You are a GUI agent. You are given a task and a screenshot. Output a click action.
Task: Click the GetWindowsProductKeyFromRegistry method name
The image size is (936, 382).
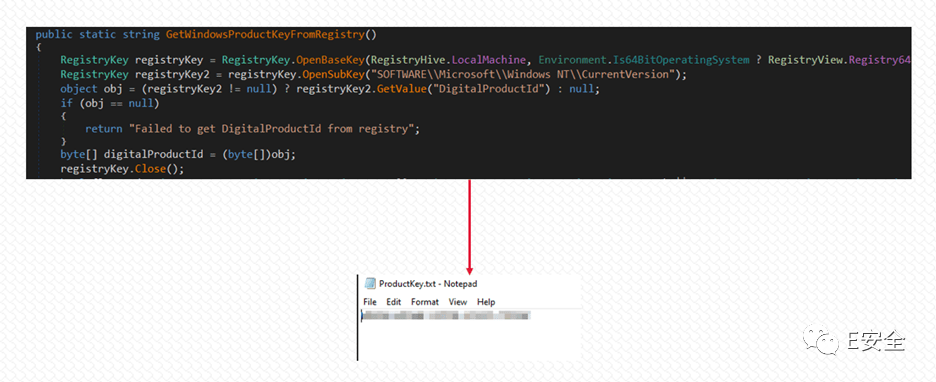point(264,35)
